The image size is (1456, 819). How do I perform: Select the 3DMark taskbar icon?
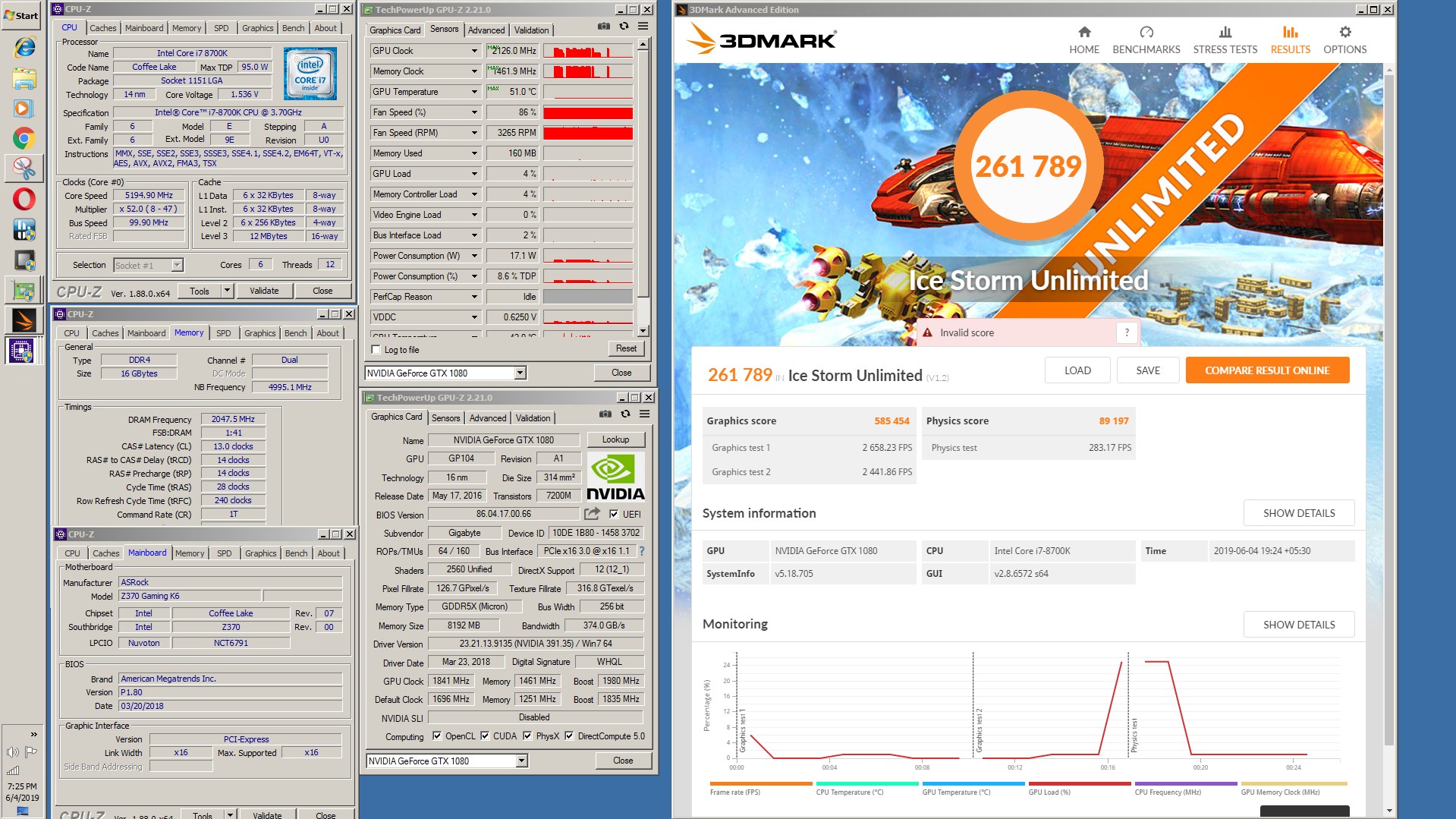[x=24, y=320]
